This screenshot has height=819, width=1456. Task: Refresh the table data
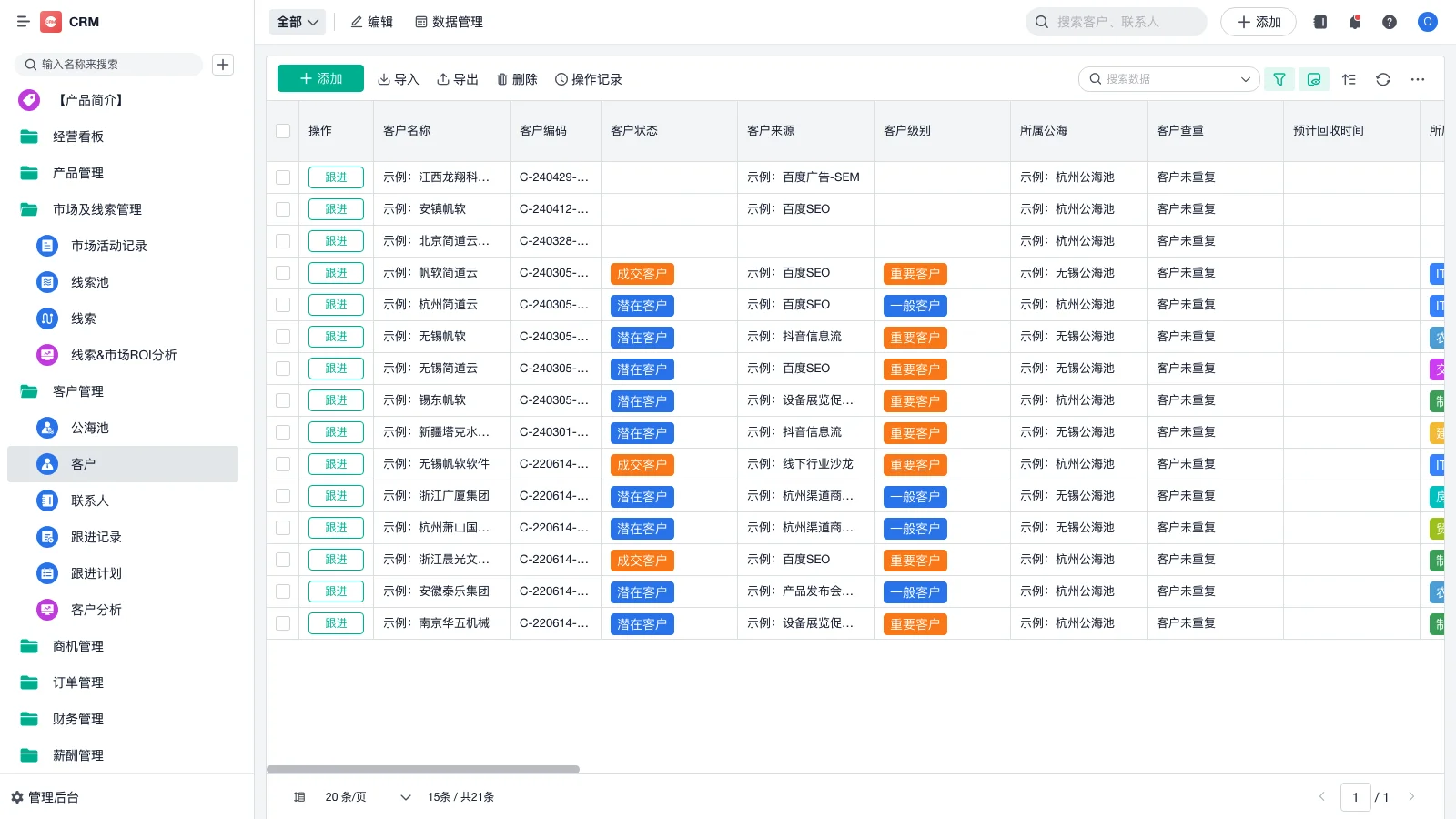(1383, 79)
